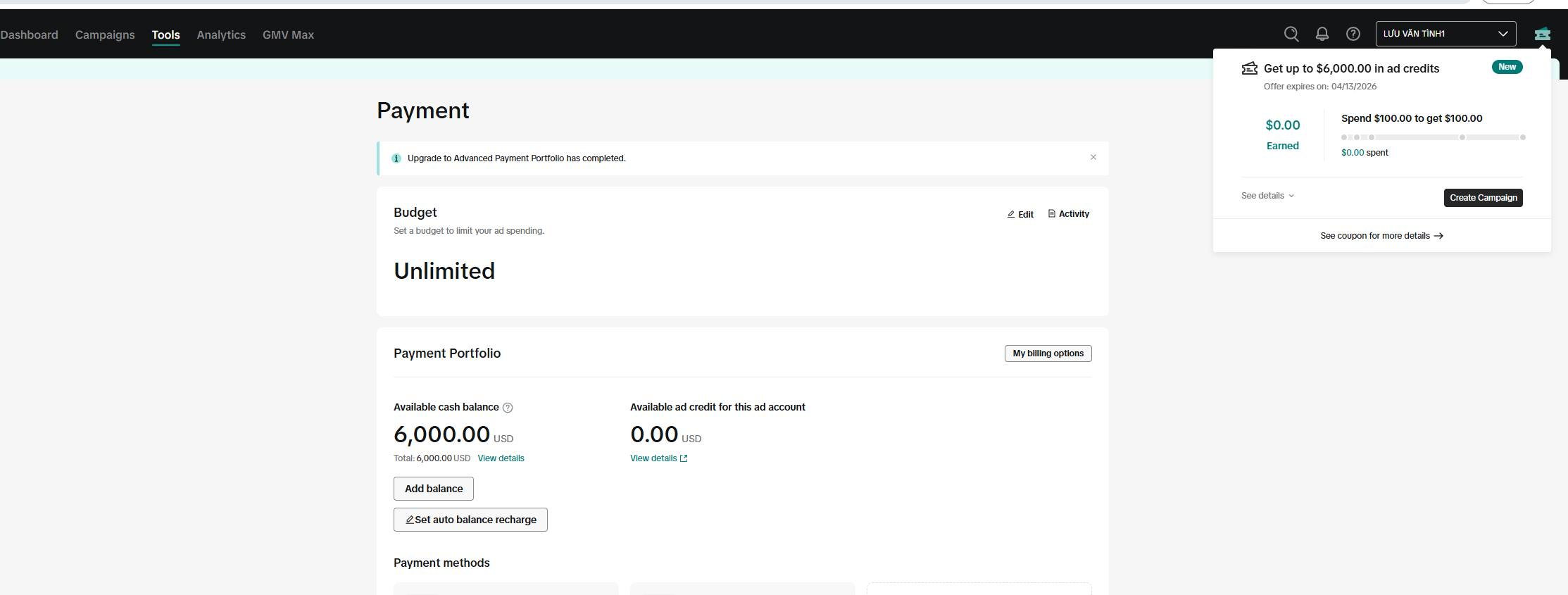The image size is (1568, 595).
Task: Open the notifications bell
Action: 1322,34
